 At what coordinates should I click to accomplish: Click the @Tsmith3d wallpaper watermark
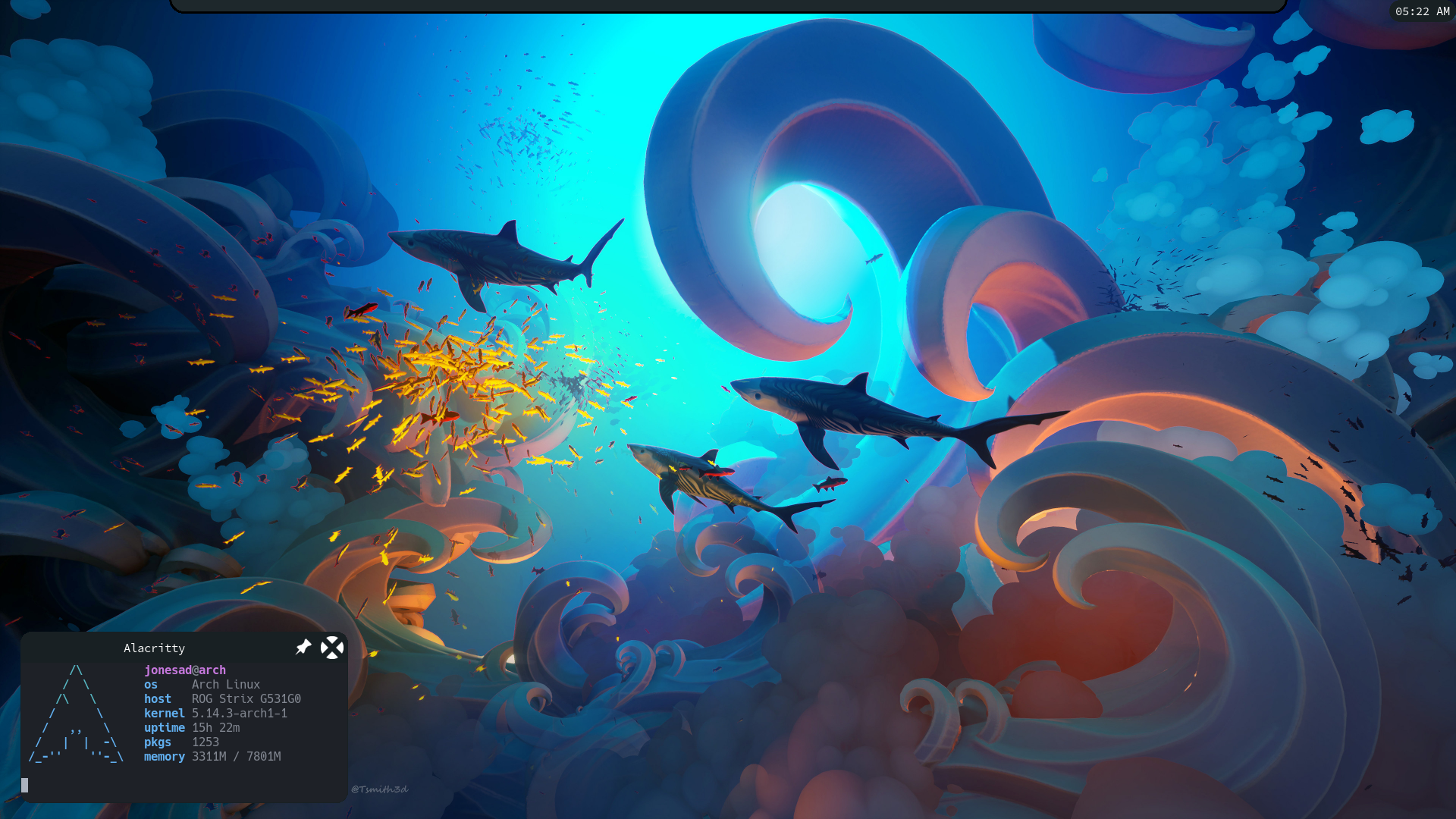tap(379, 789)
